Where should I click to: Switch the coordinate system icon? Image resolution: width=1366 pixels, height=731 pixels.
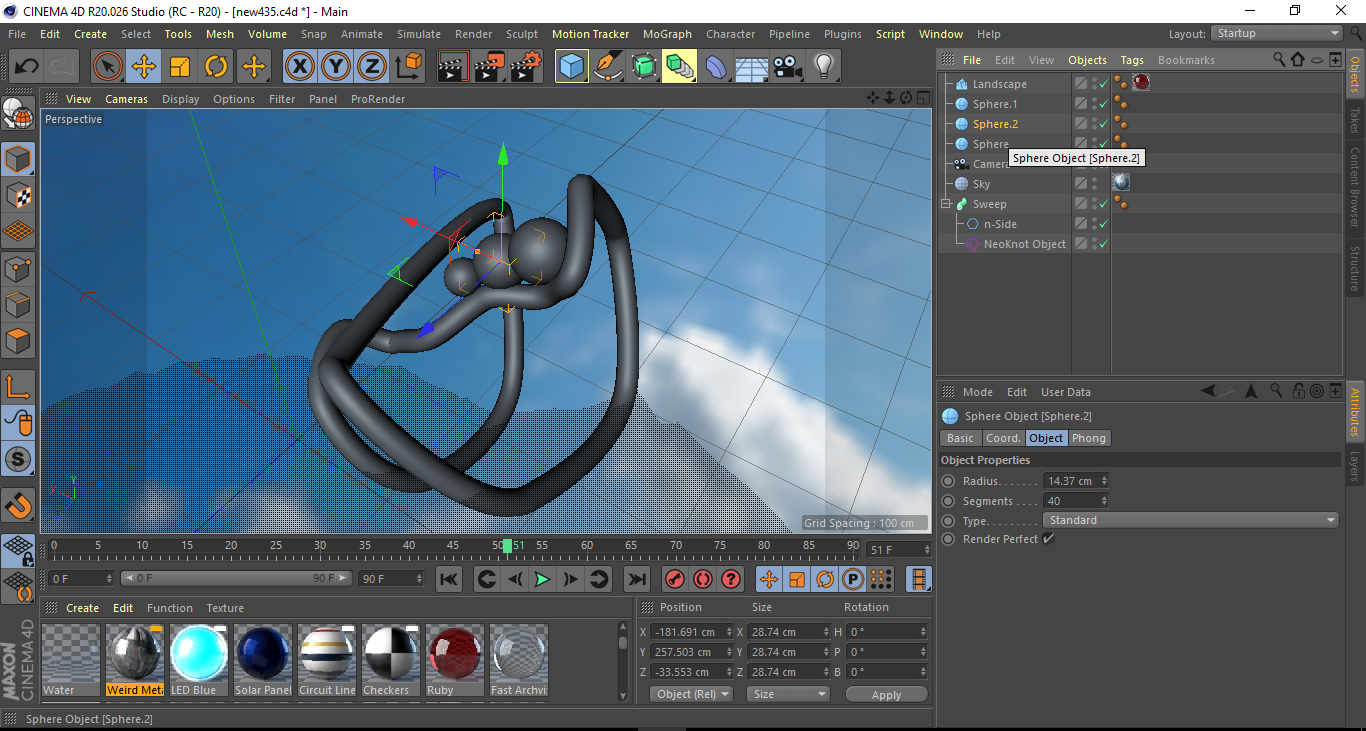point(409,67)
